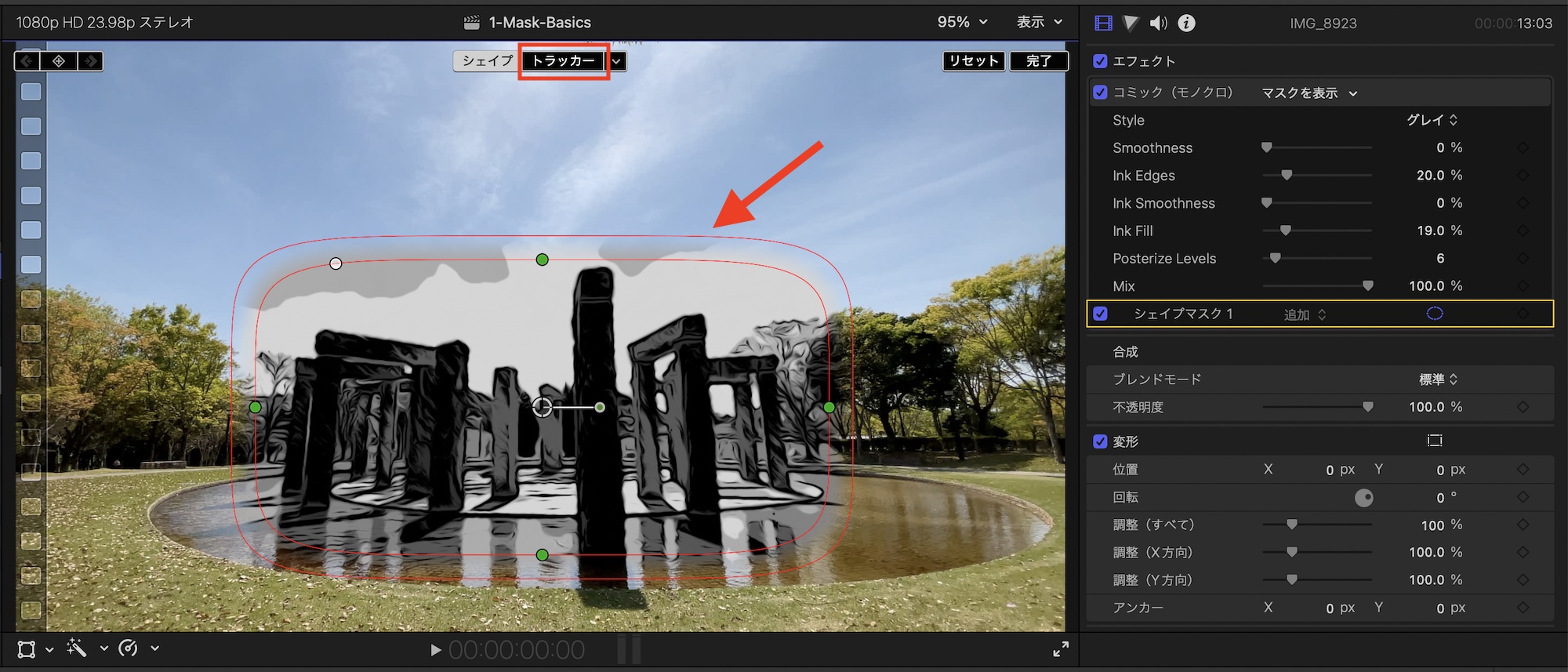Click Ink Fill value 19.0 %
This screenshot has width=1568, height=672.
click(x=1439, y=231)
